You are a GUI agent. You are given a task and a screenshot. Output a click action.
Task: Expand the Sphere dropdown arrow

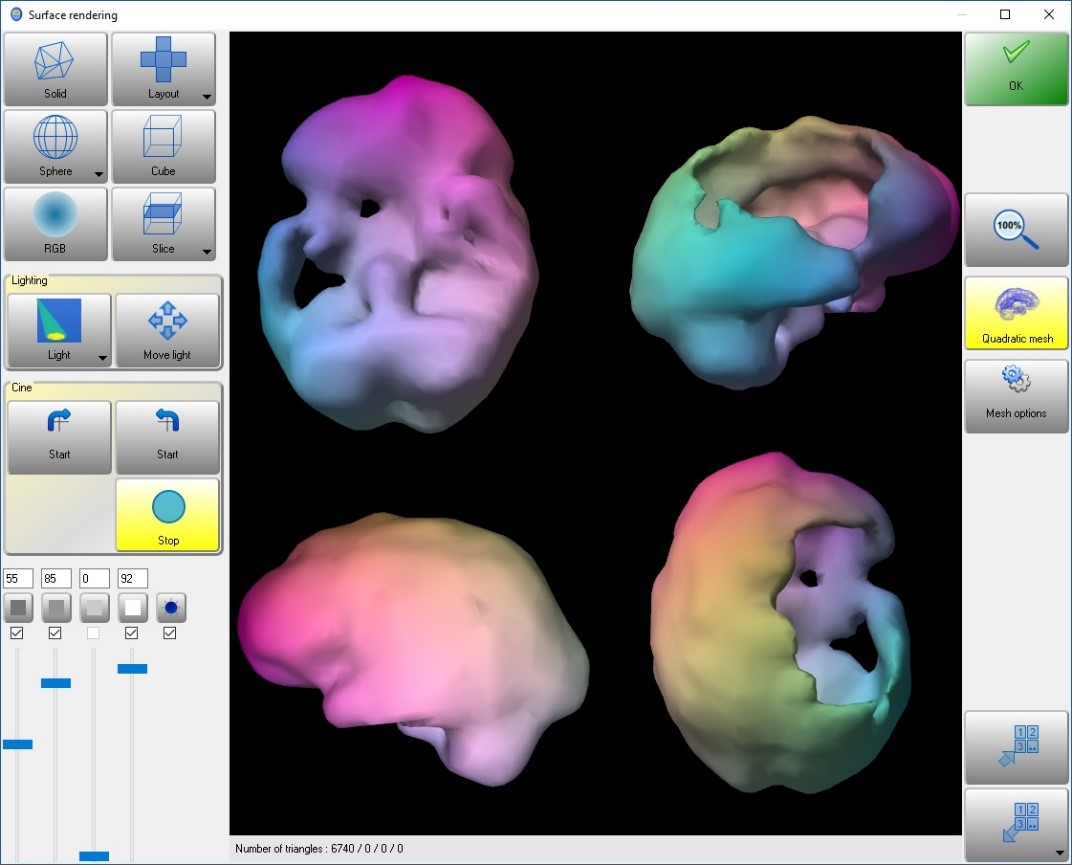coord(98,174)
